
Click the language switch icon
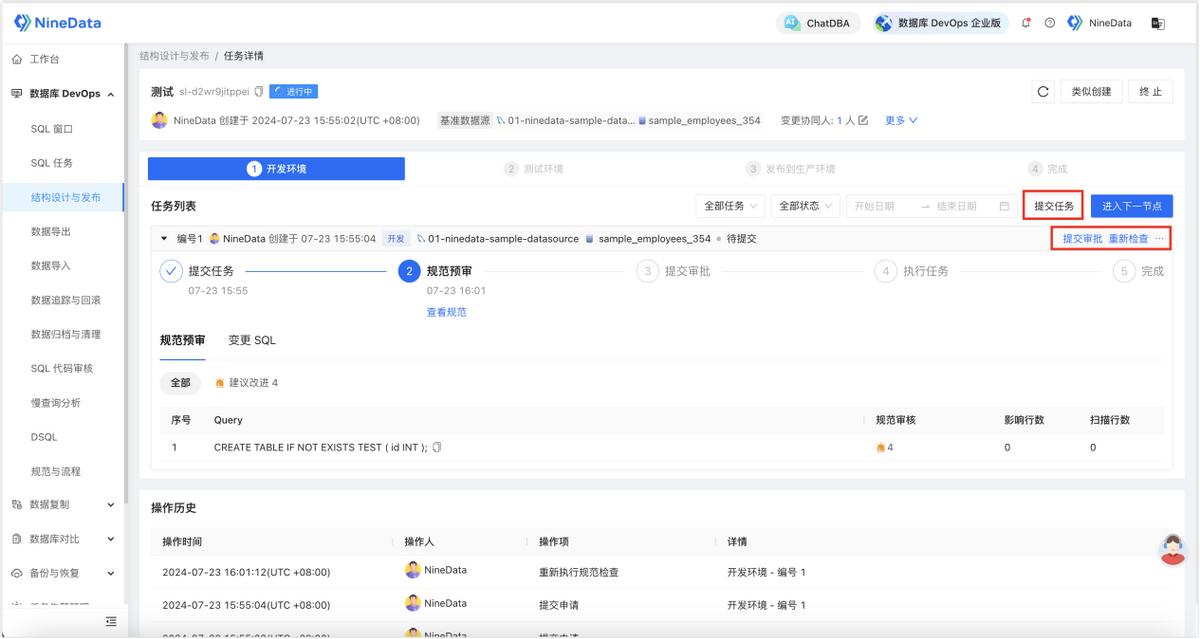coord(1158,23)
